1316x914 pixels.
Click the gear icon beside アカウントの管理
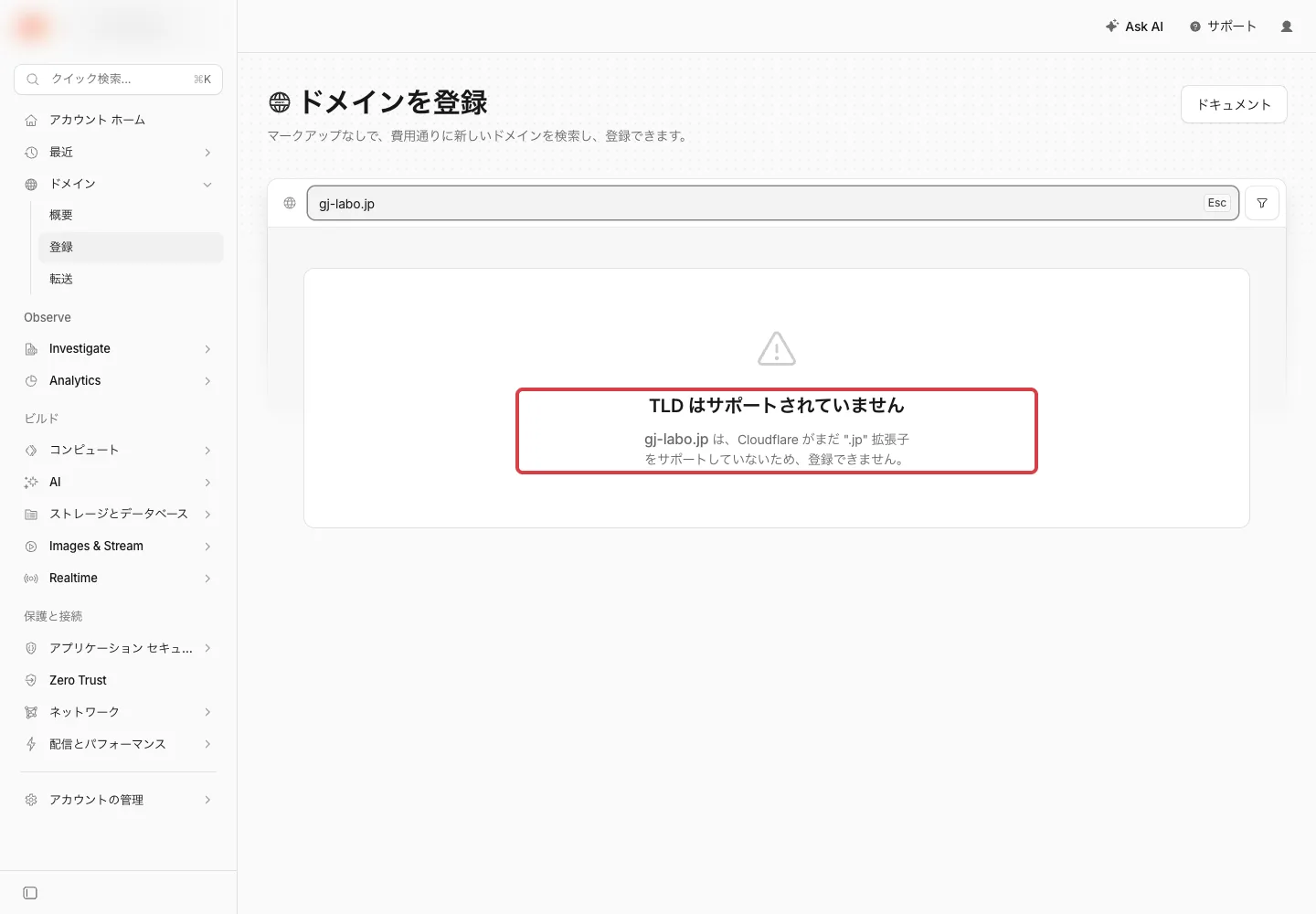coord(31,800)
